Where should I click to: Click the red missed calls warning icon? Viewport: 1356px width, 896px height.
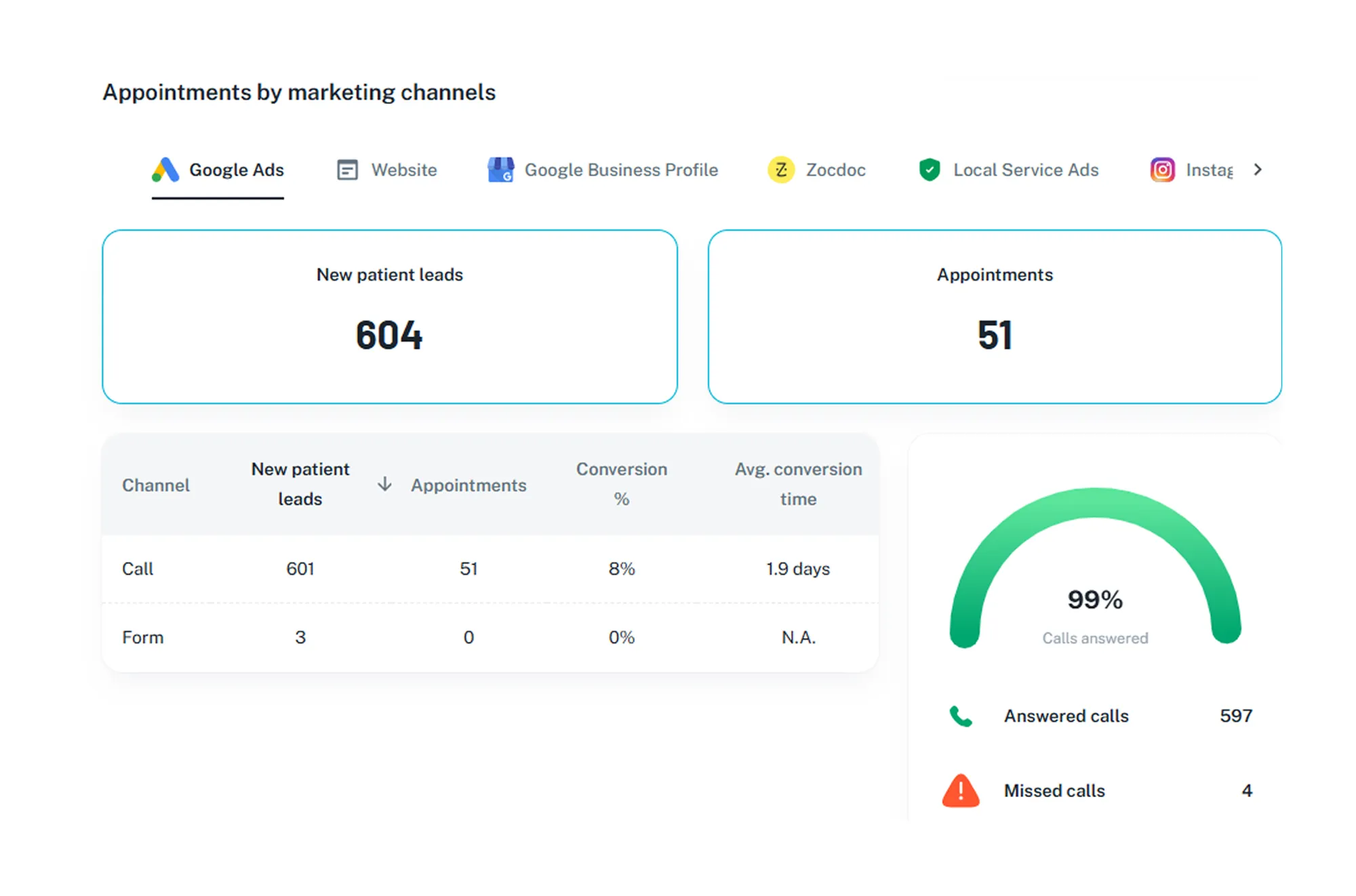click(960, 791)
